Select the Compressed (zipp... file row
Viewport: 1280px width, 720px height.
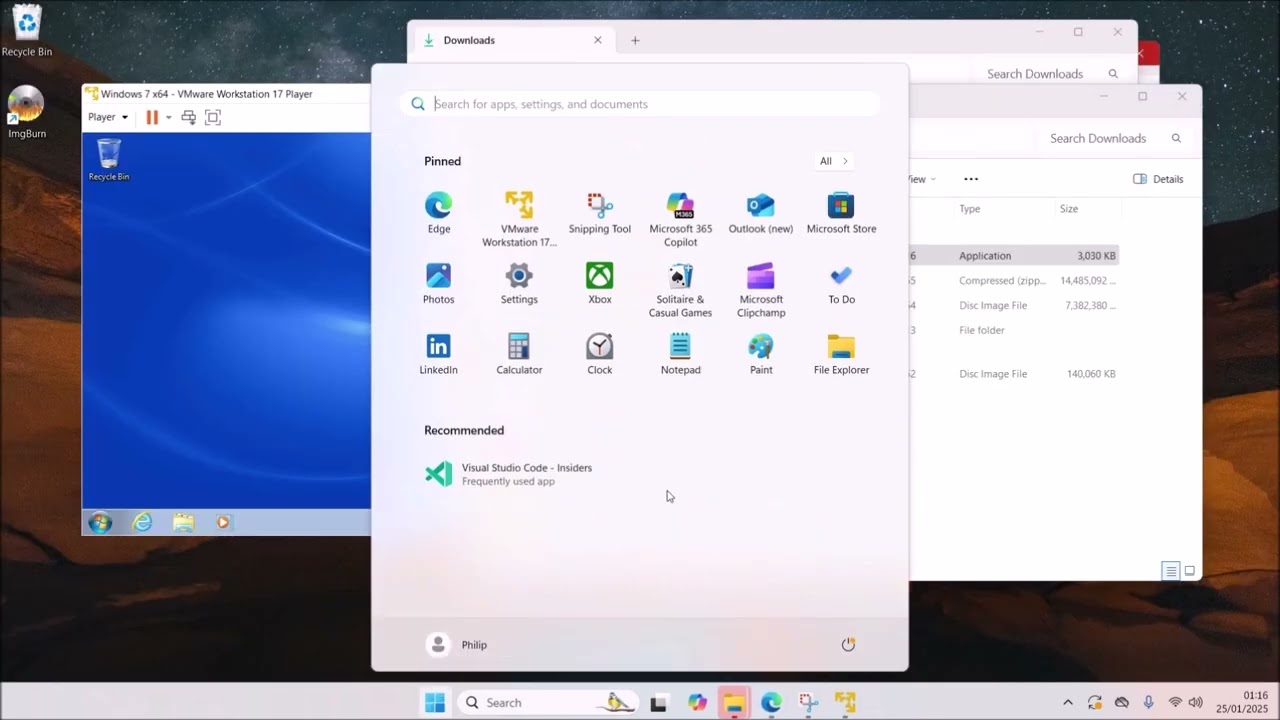[1014, 281]
